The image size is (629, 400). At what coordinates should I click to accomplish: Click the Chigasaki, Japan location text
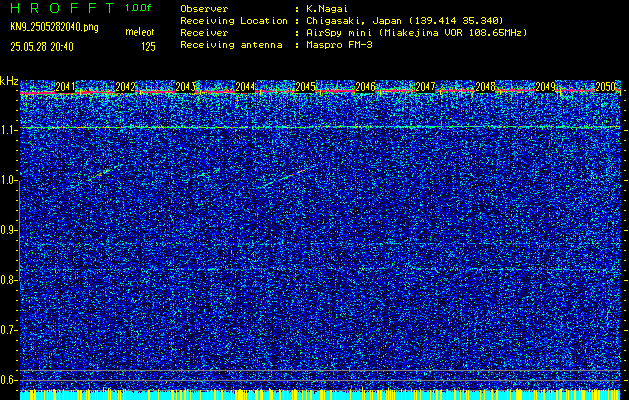click(405, 21)
